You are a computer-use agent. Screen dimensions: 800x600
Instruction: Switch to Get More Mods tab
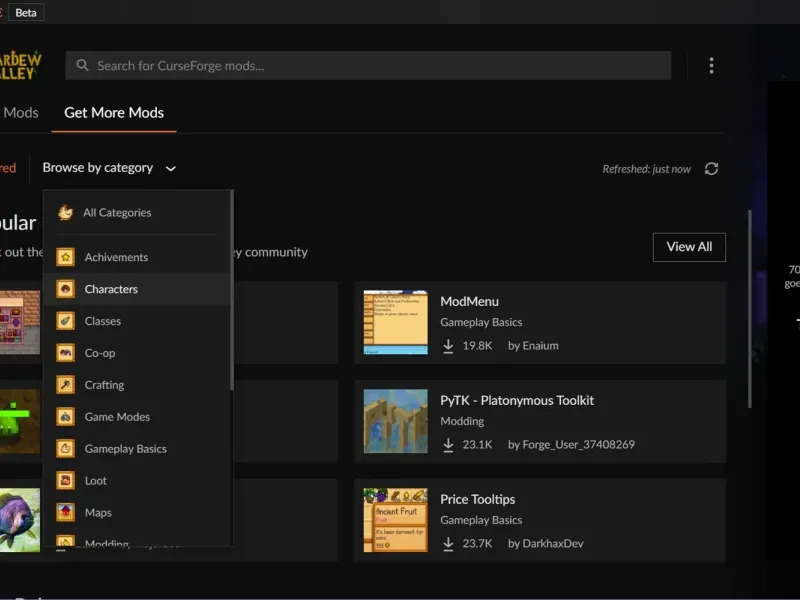pos(114,113)
